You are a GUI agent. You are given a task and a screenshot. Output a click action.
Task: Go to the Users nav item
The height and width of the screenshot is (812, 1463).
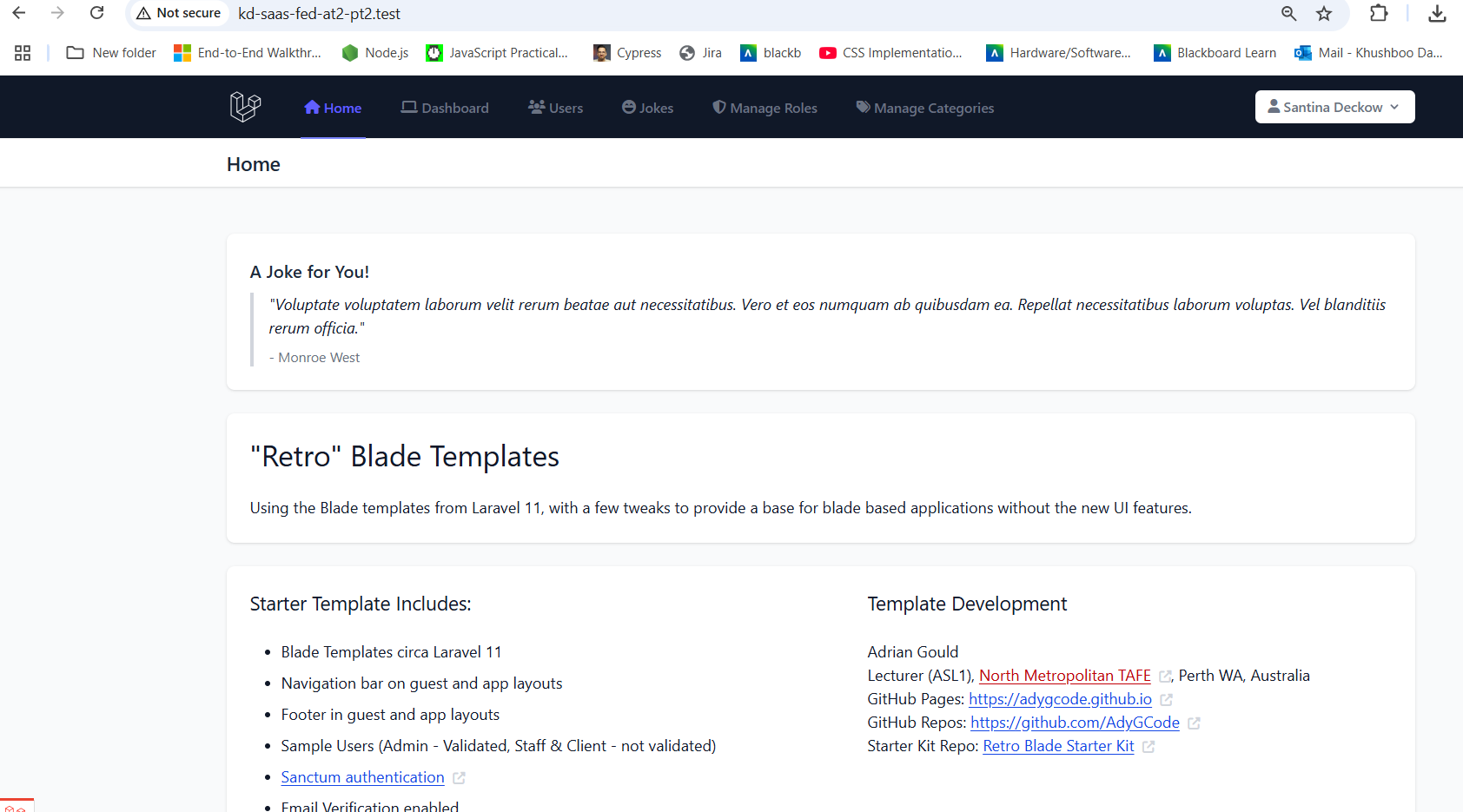point(556,108)
